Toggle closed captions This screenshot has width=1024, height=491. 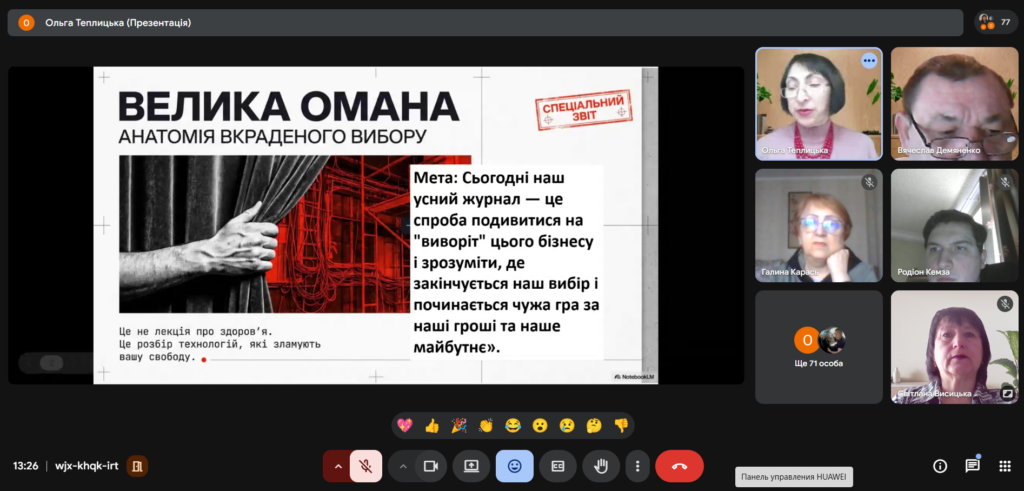[558, 466]
